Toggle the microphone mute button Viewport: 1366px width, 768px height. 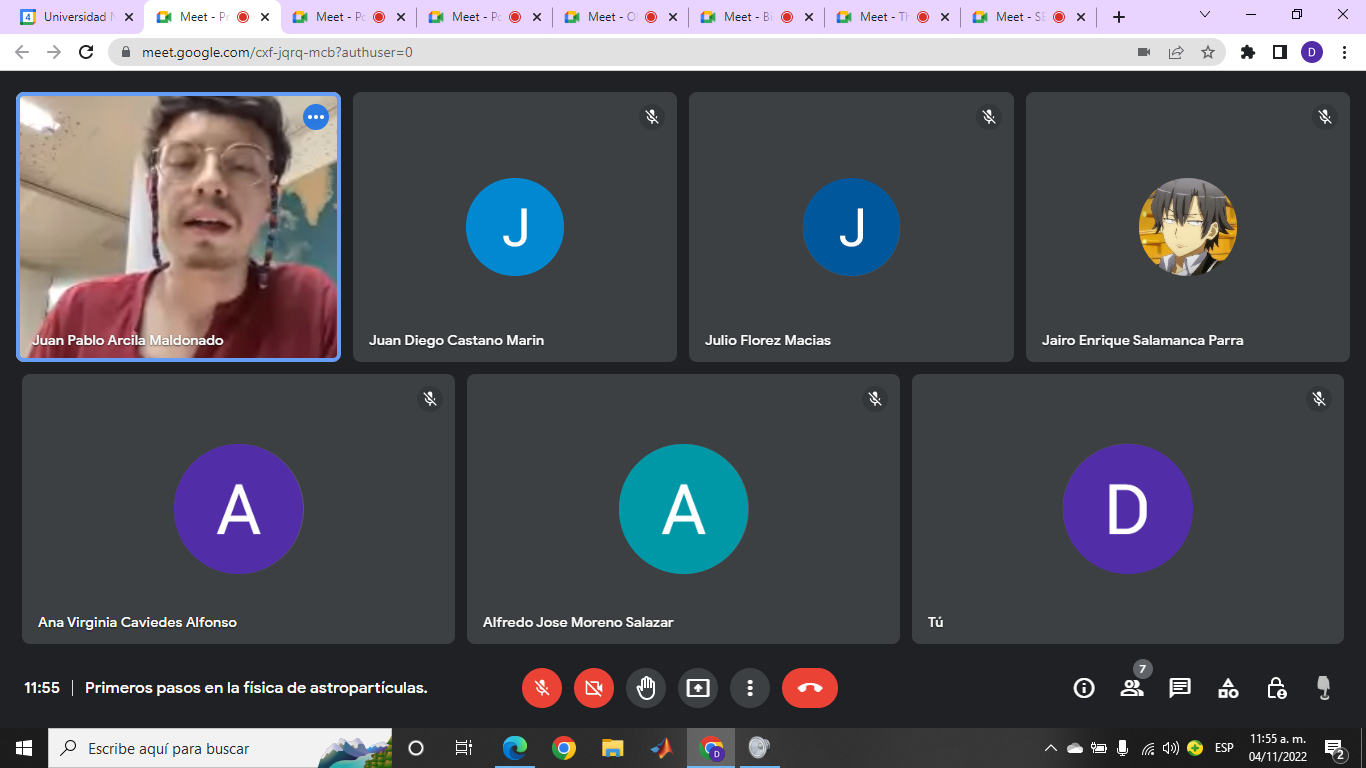click(542, 688)
